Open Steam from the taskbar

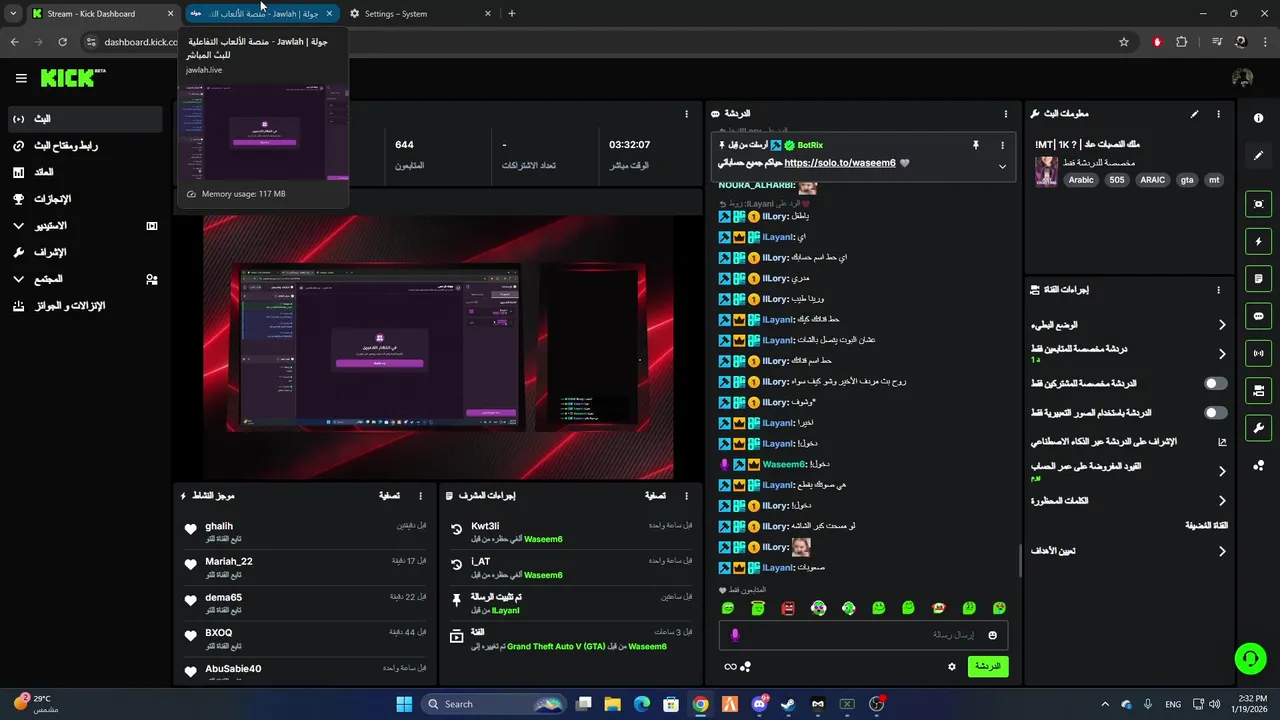pyautogui.click(x=789, y=704)
